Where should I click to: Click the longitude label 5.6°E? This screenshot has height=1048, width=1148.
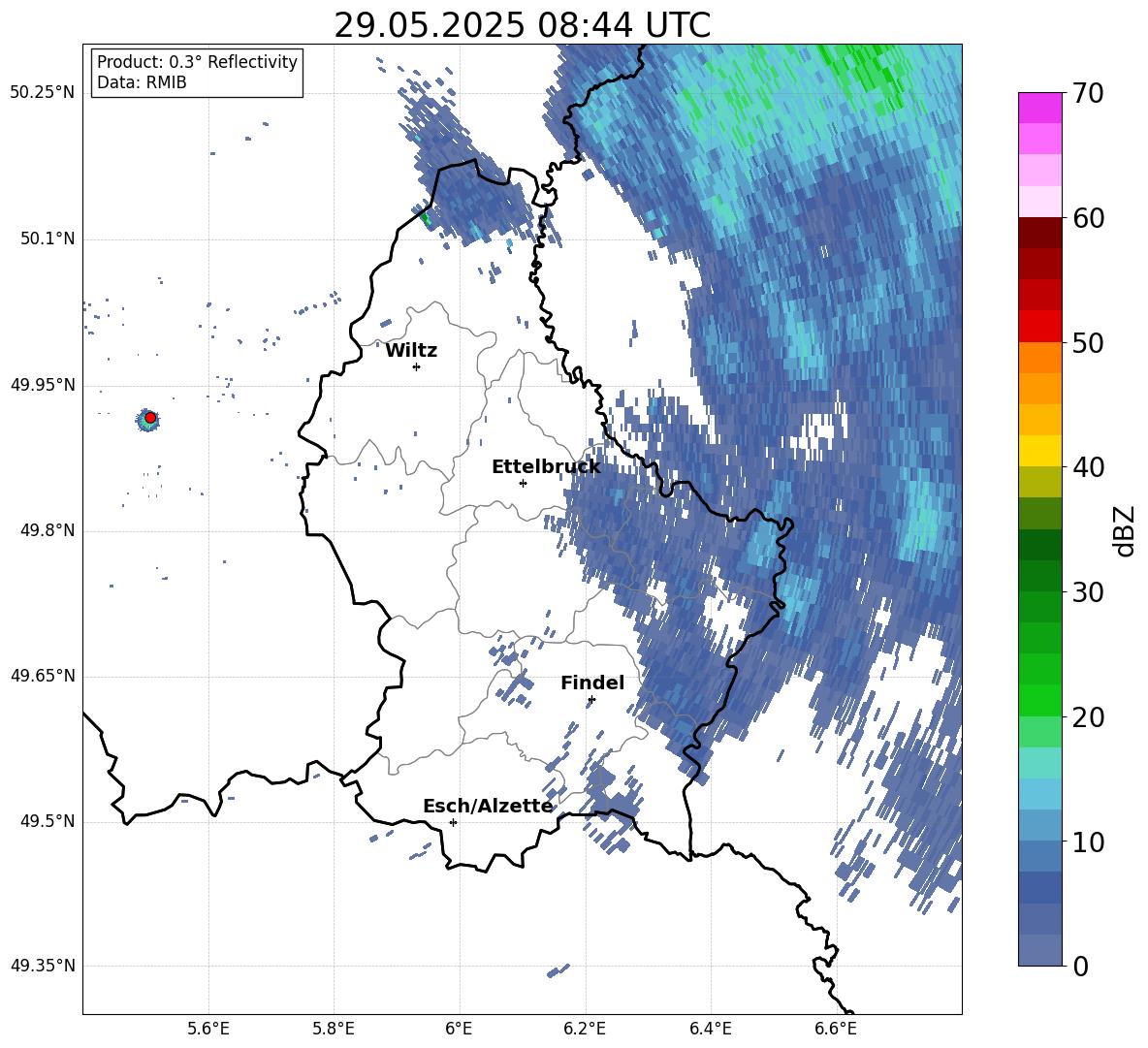(208, 1029)
